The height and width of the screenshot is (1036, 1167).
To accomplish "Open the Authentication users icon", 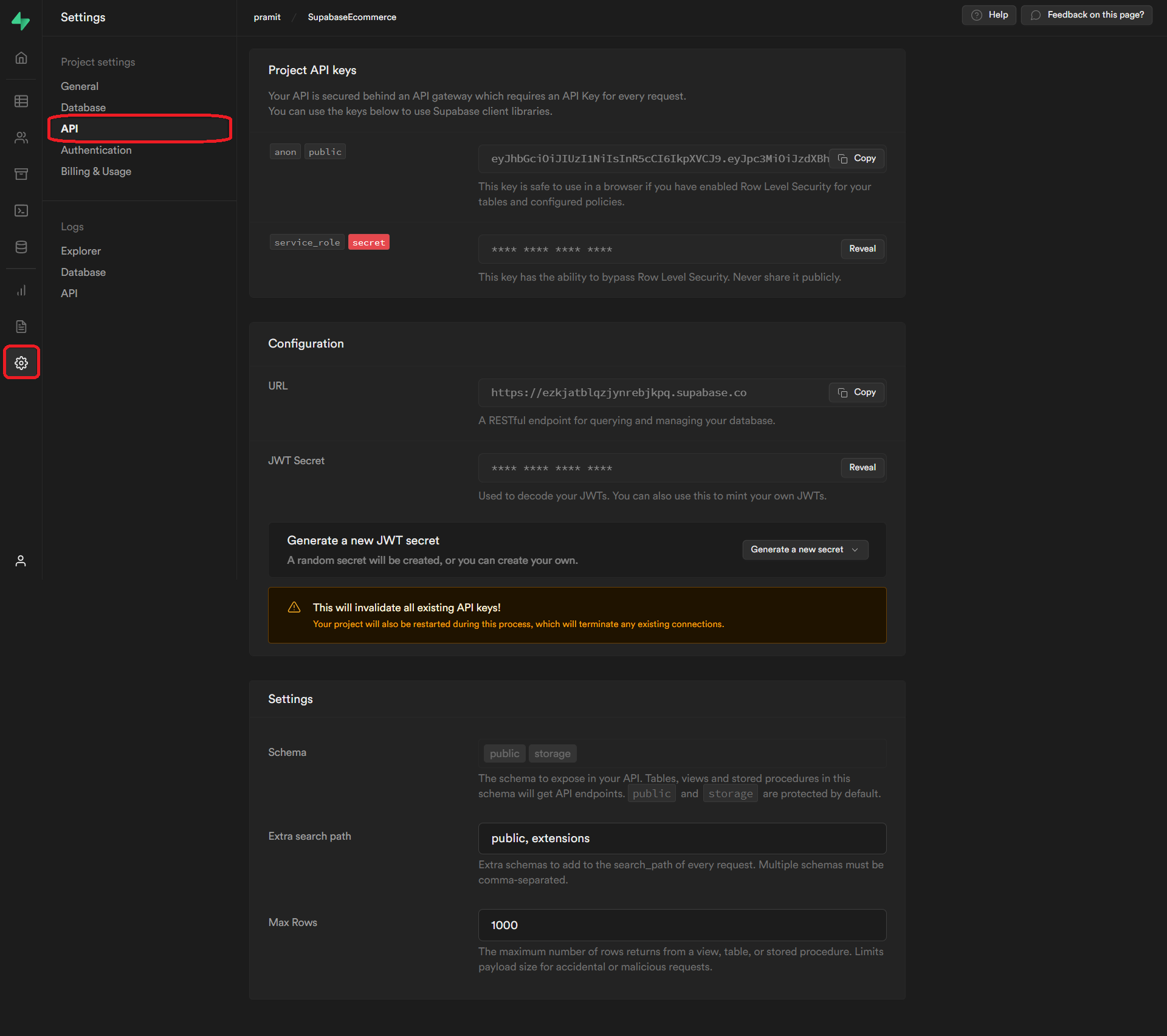I will 21,138.
